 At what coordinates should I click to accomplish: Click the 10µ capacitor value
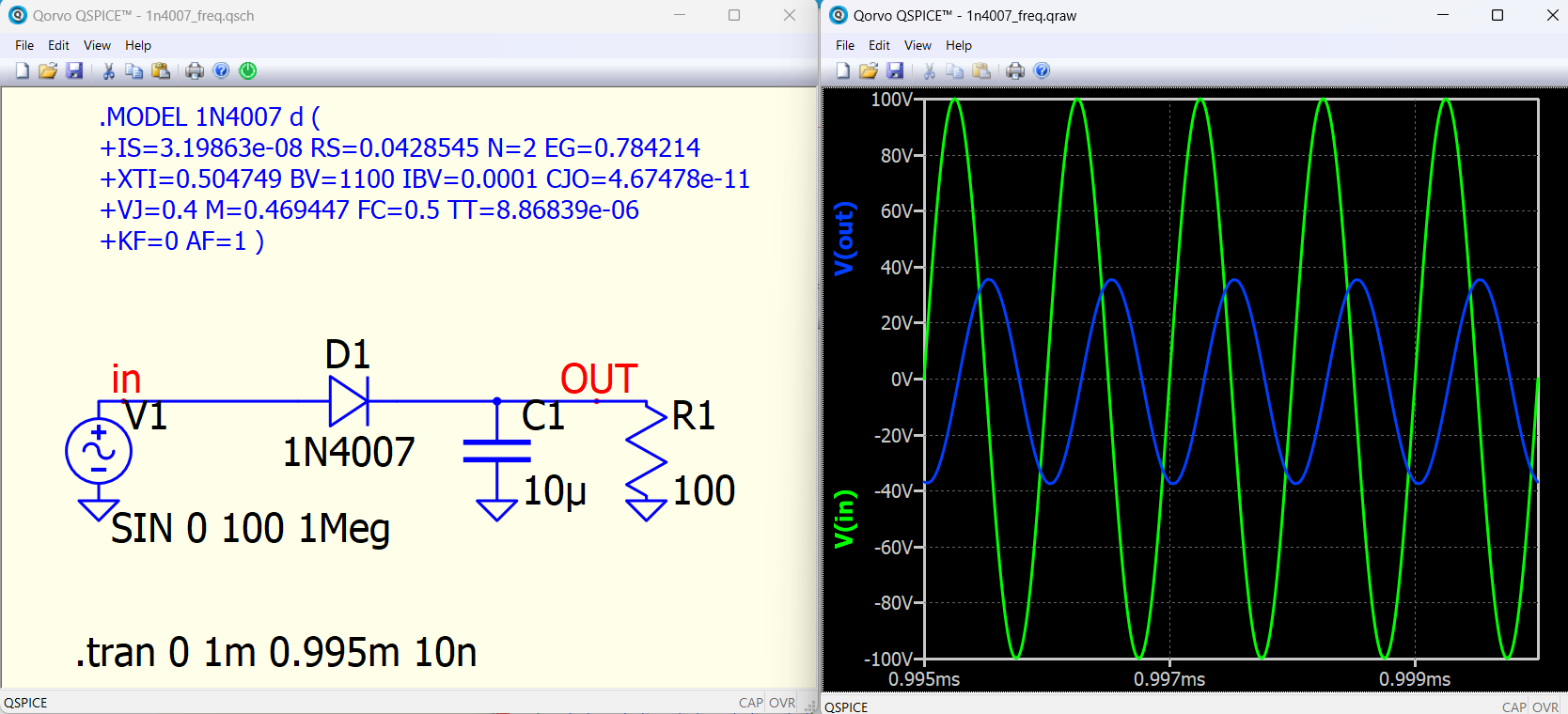[555, 490]
